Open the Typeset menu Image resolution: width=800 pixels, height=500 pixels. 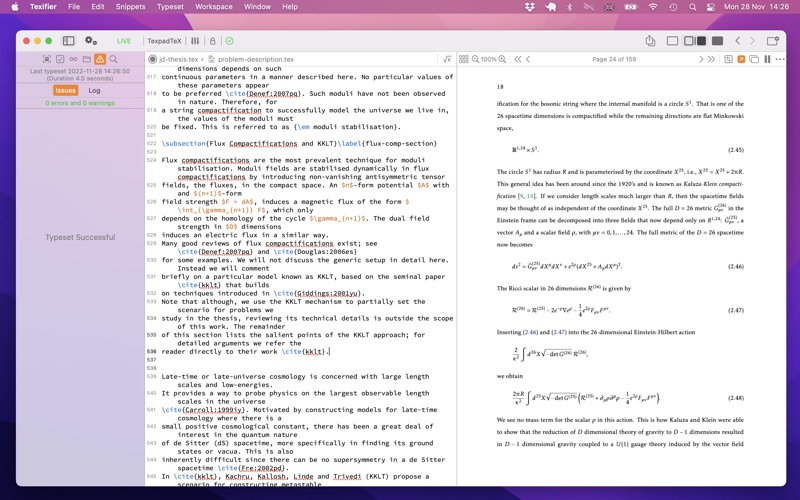coord(170,7)
